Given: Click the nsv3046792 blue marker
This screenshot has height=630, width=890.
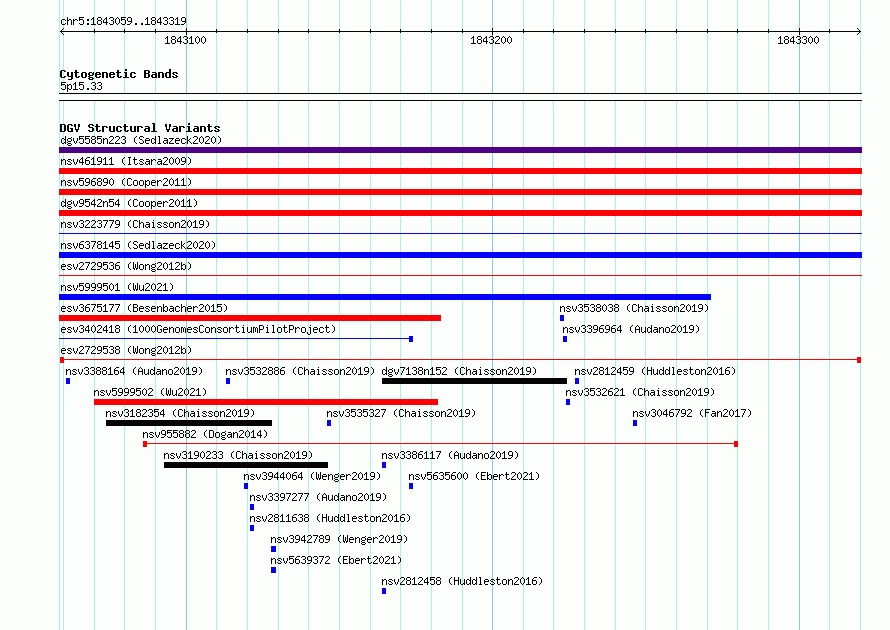Looking at the screenshot, I should coord(635,423).
